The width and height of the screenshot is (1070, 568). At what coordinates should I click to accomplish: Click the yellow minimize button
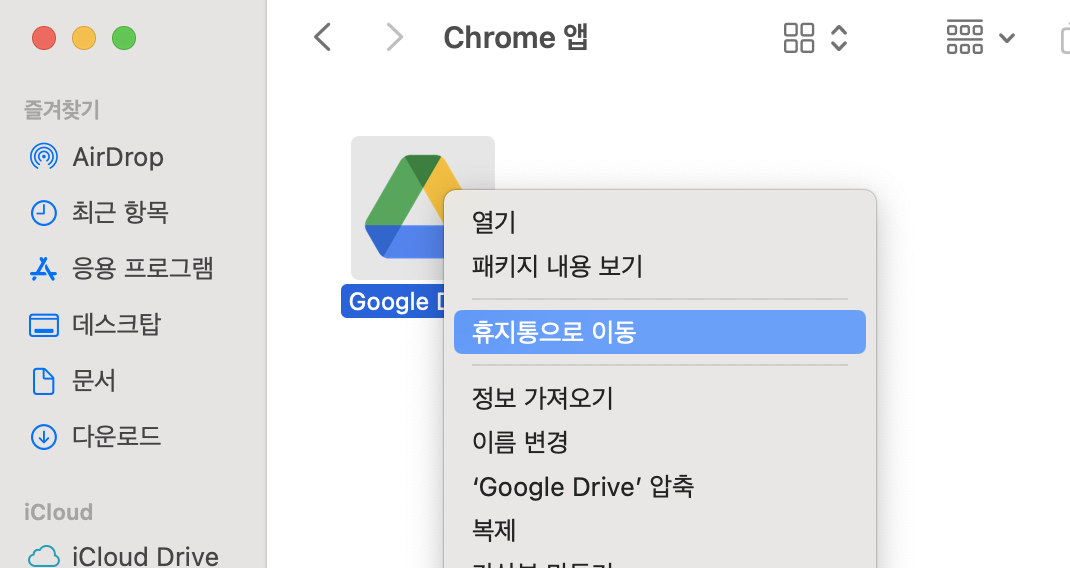coord(84,38)
